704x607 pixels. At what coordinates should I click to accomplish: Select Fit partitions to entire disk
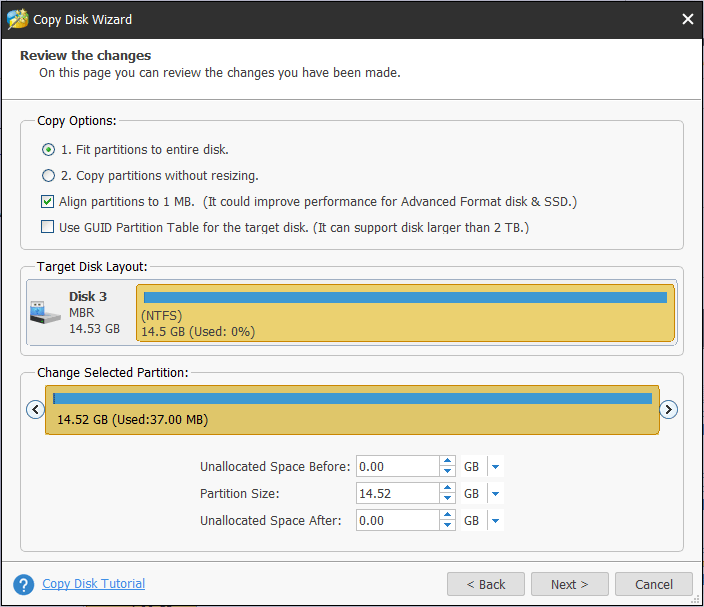point(48,150)
